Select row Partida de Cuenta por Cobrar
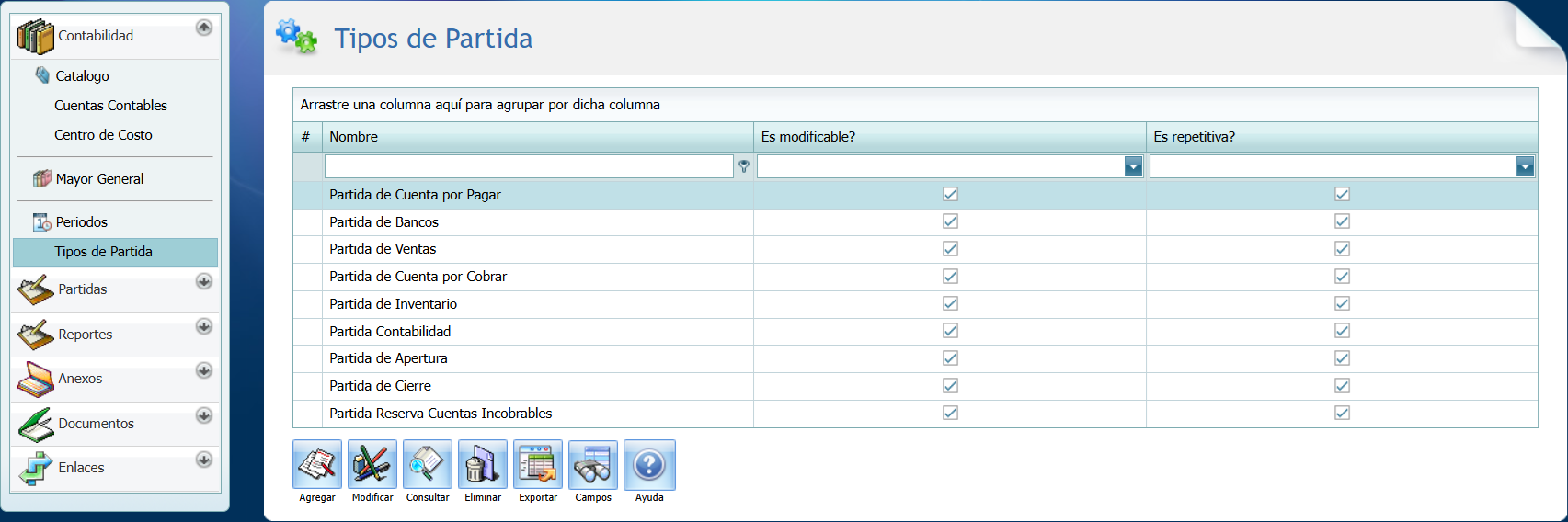The width and height of the screenshot is (1568, 522). coord(915,277)
